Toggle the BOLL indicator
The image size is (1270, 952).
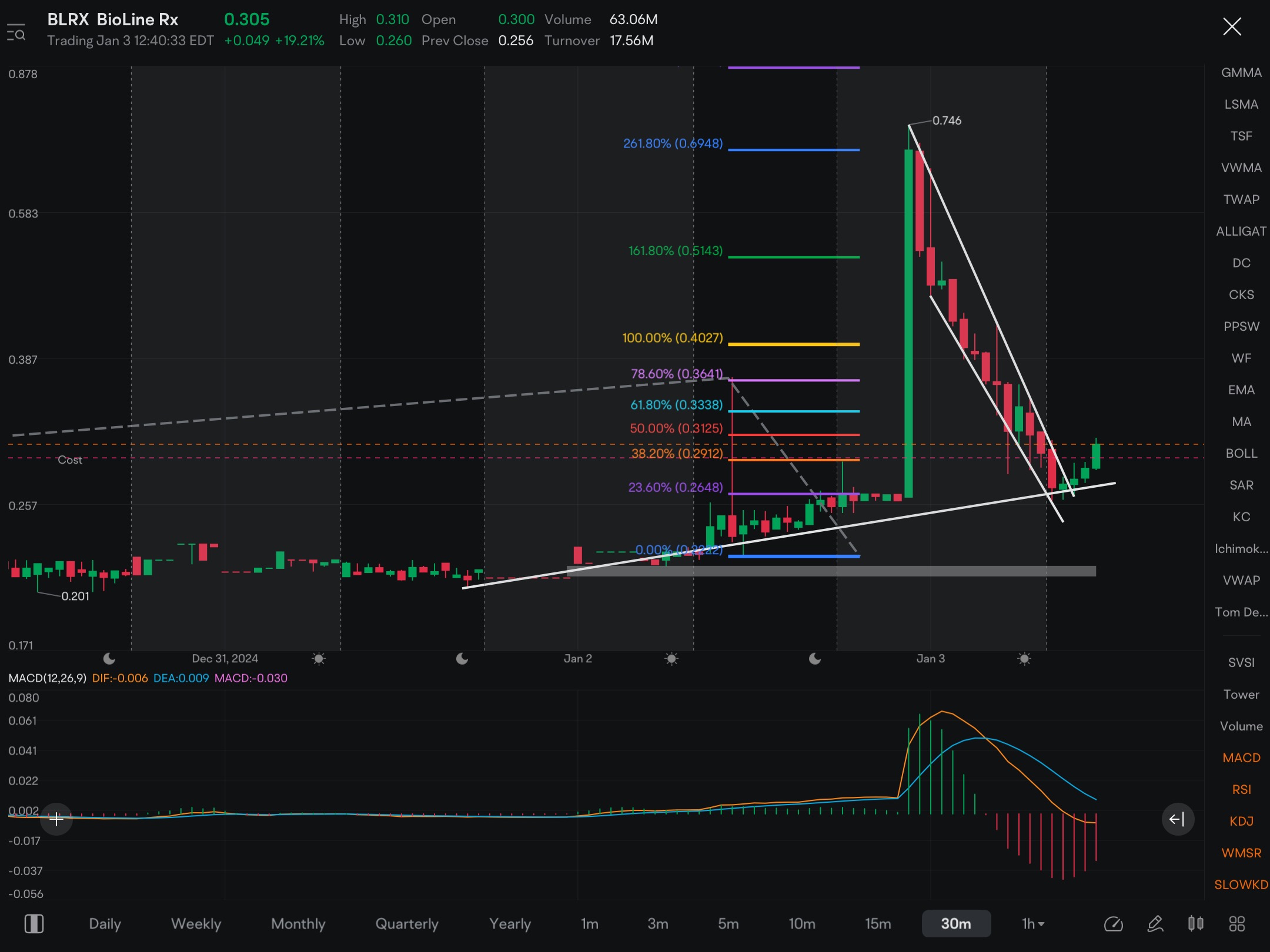(1241, 453)
